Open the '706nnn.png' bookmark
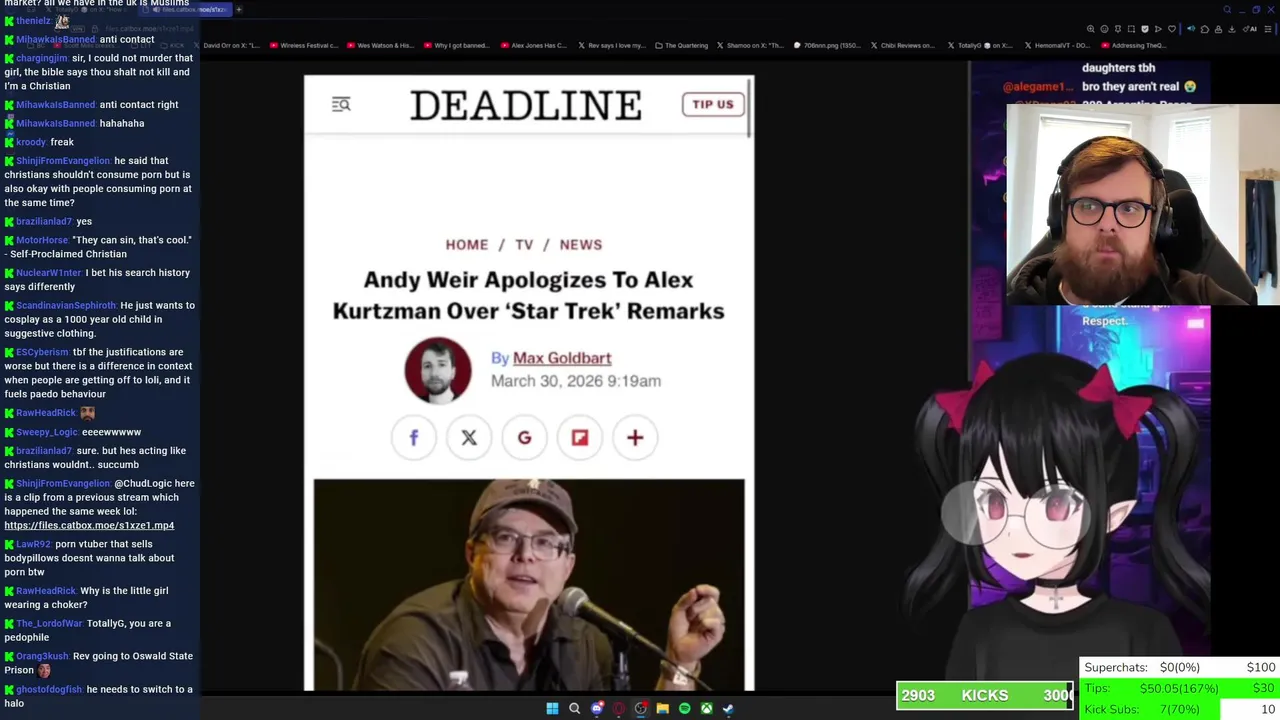Screen dimensions: 1280x720 pyautogui.click(x=827, y=45)
